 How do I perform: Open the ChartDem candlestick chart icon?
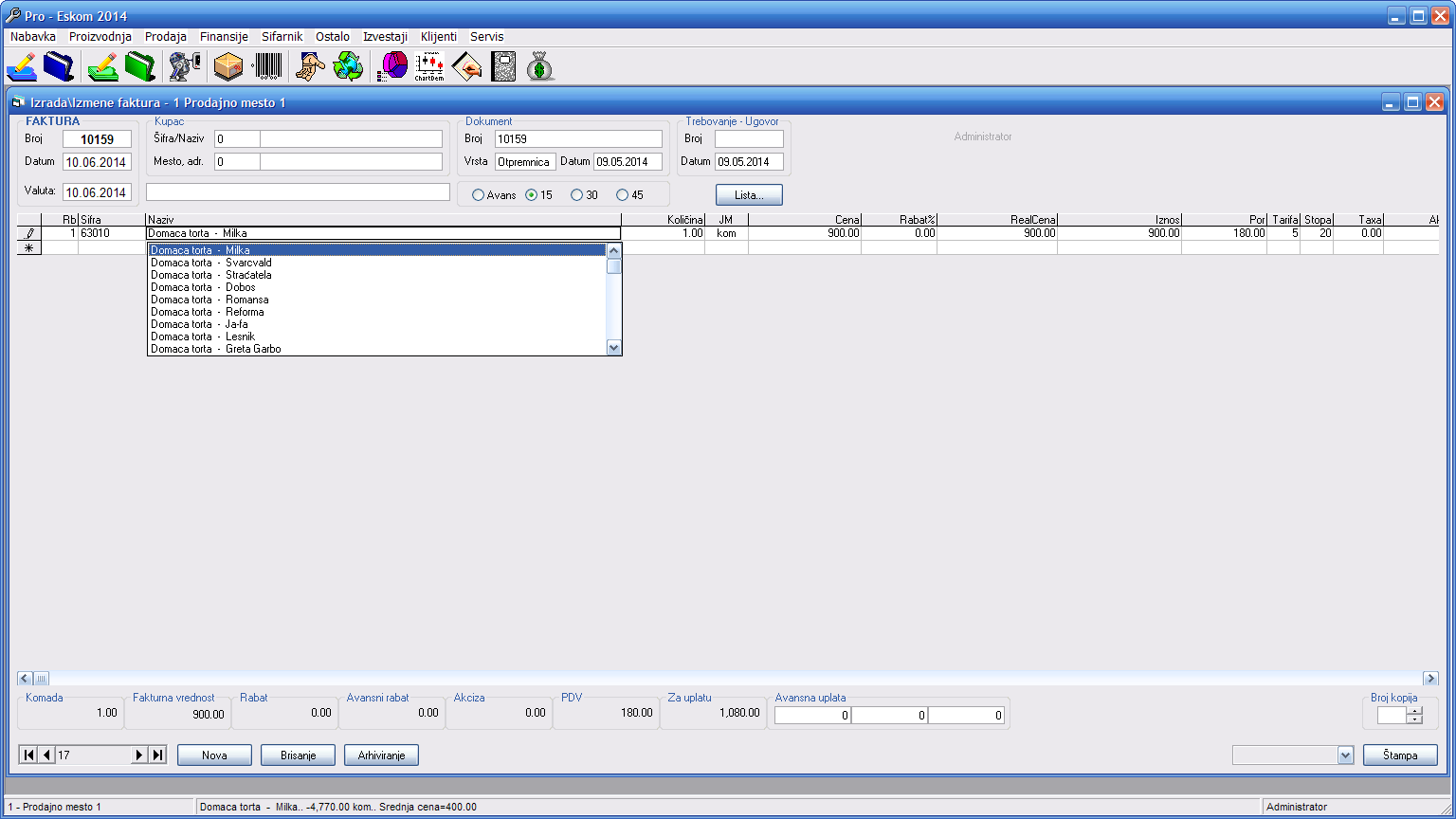(x=429, y=66)
